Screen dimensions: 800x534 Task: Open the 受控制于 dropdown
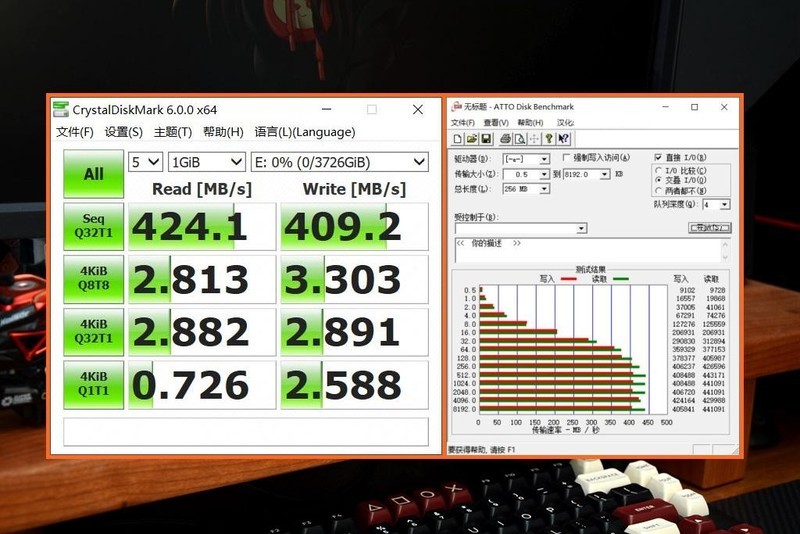(520, 228)
